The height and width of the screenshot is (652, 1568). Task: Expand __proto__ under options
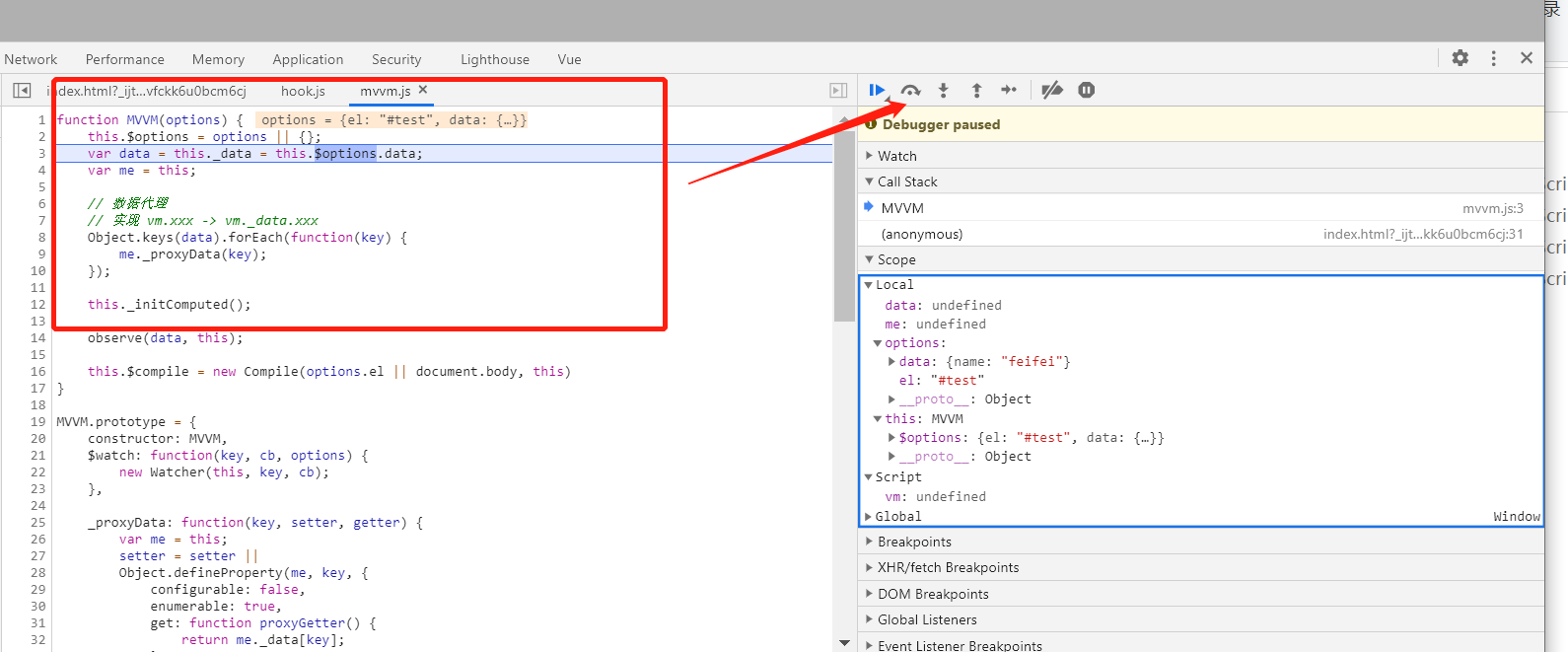click(891, 399)
